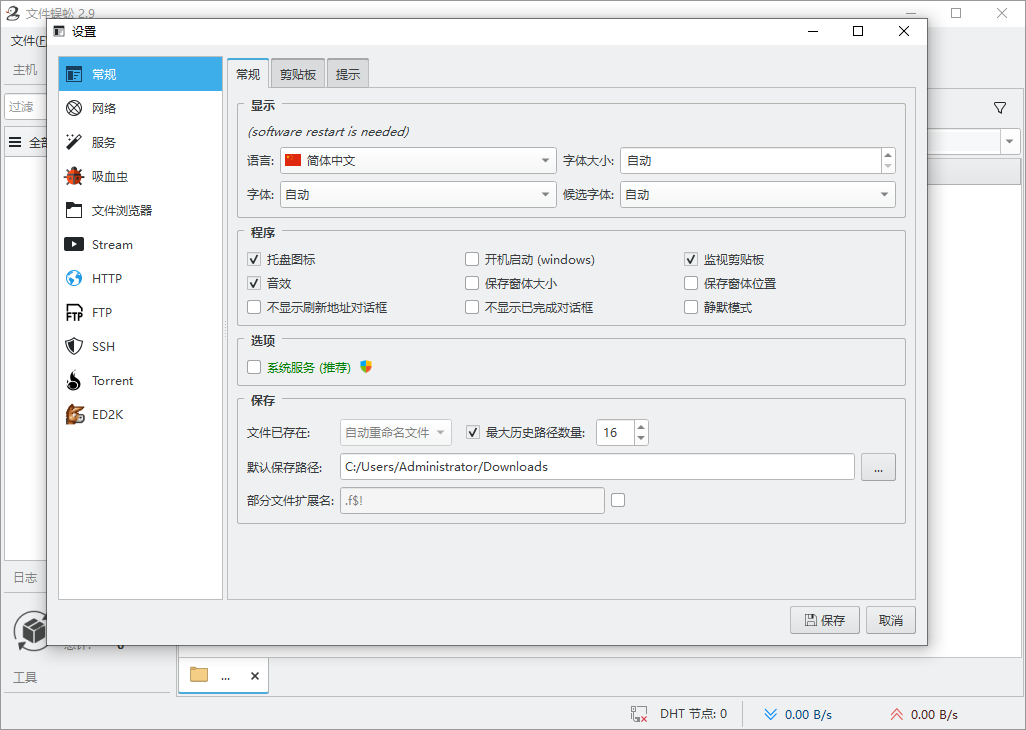Viewport: 1026px width, 730px height.
Task: Click the upload speed arrow icon
Action: click(x=896, y=714)
